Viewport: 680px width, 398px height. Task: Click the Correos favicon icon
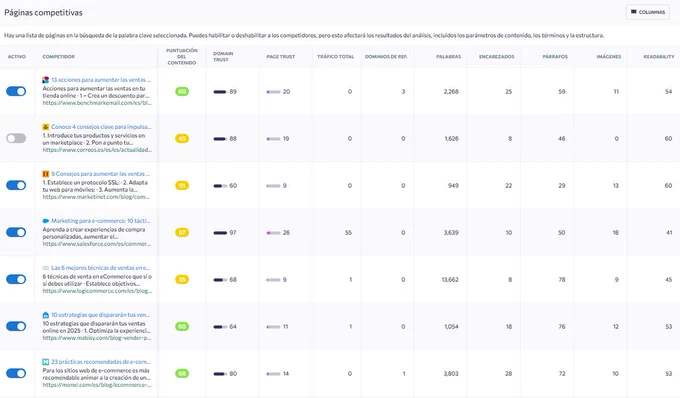pos(46,127)
